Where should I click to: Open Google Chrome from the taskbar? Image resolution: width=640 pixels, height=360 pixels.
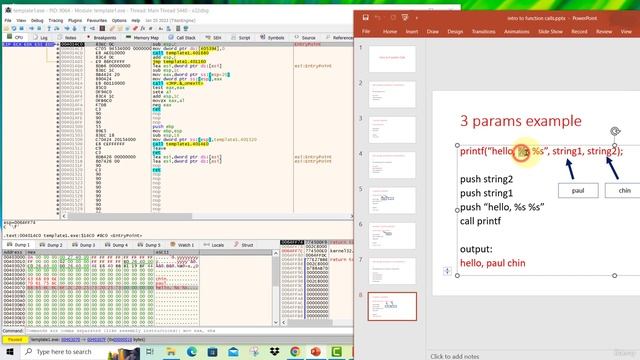click(x=295, y=352)
